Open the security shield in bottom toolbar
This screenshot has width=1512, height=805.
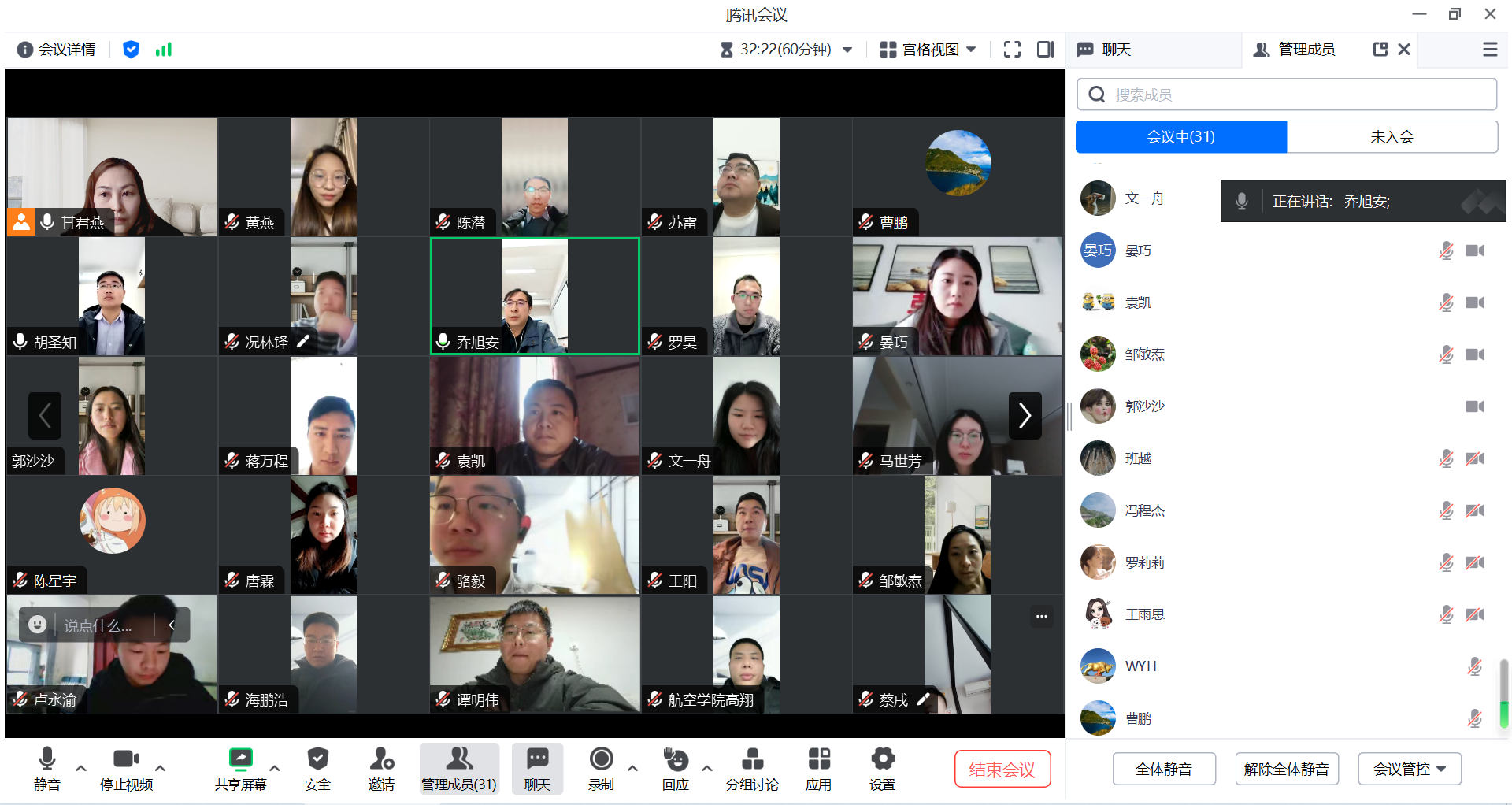click(x=317, y=759)
